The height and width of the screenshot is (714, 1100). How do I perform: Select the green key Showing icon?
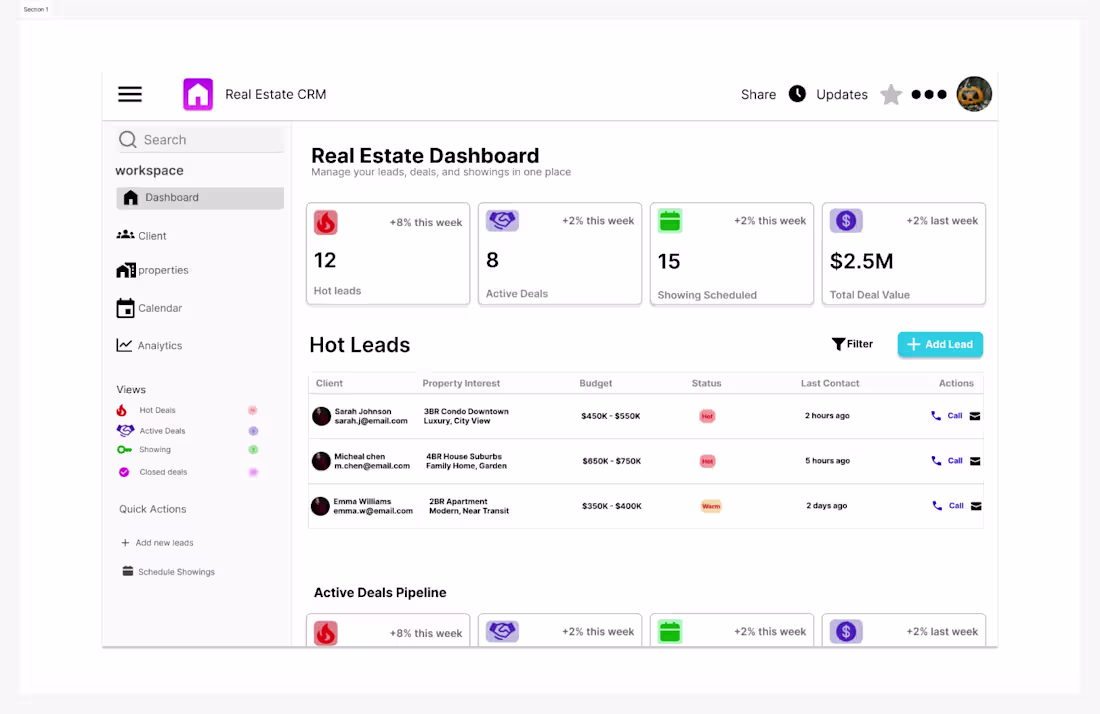pyautogui.click(x=124, y=451)
